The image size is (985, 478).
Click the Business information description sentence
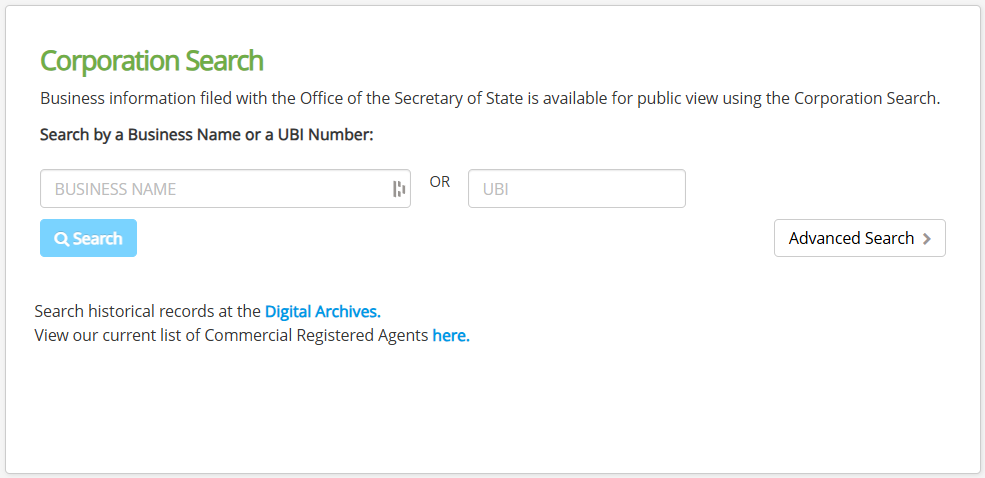tap(490, 99)
